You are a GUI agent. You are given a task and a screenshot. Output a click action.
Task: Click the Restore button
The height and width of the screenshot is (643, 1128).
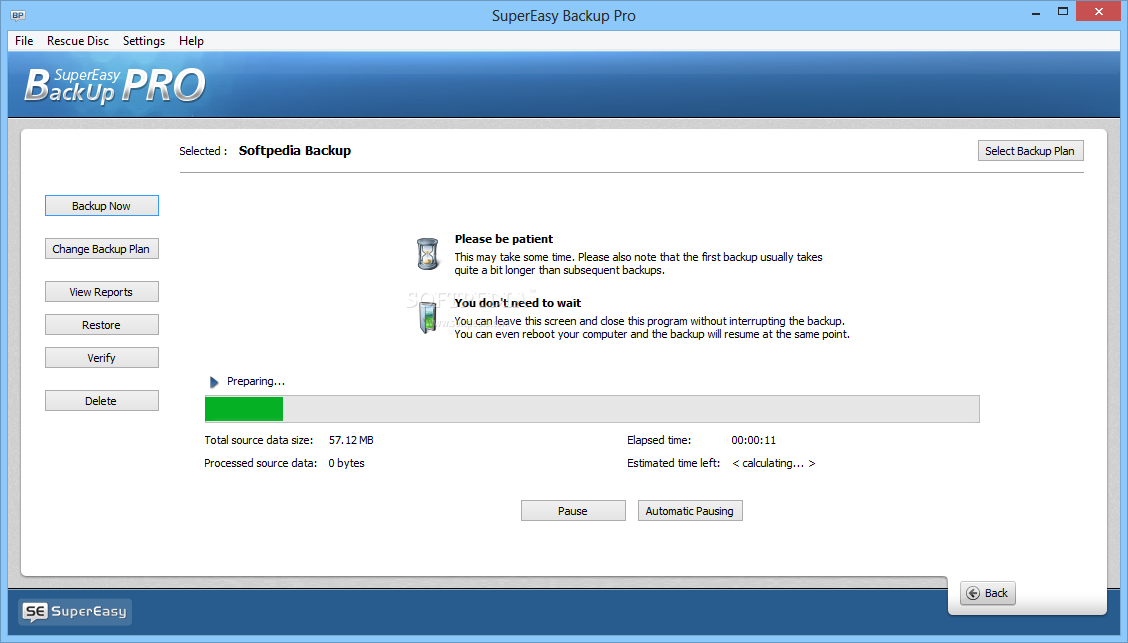point(101,325)
